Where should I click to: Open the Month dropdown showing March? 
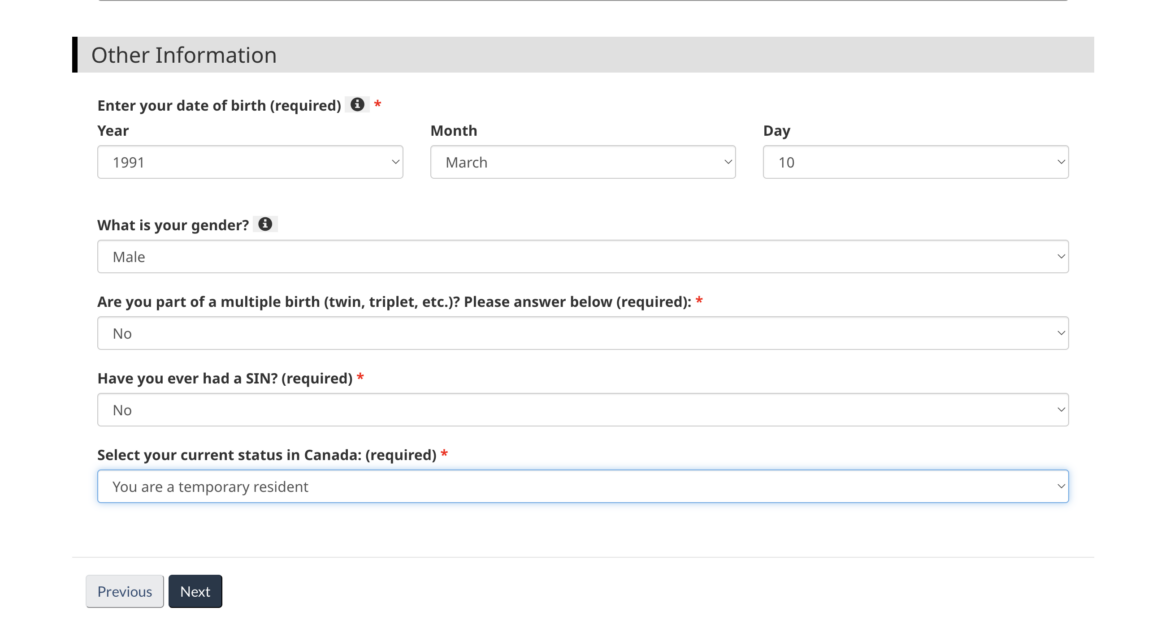[583, 161]
